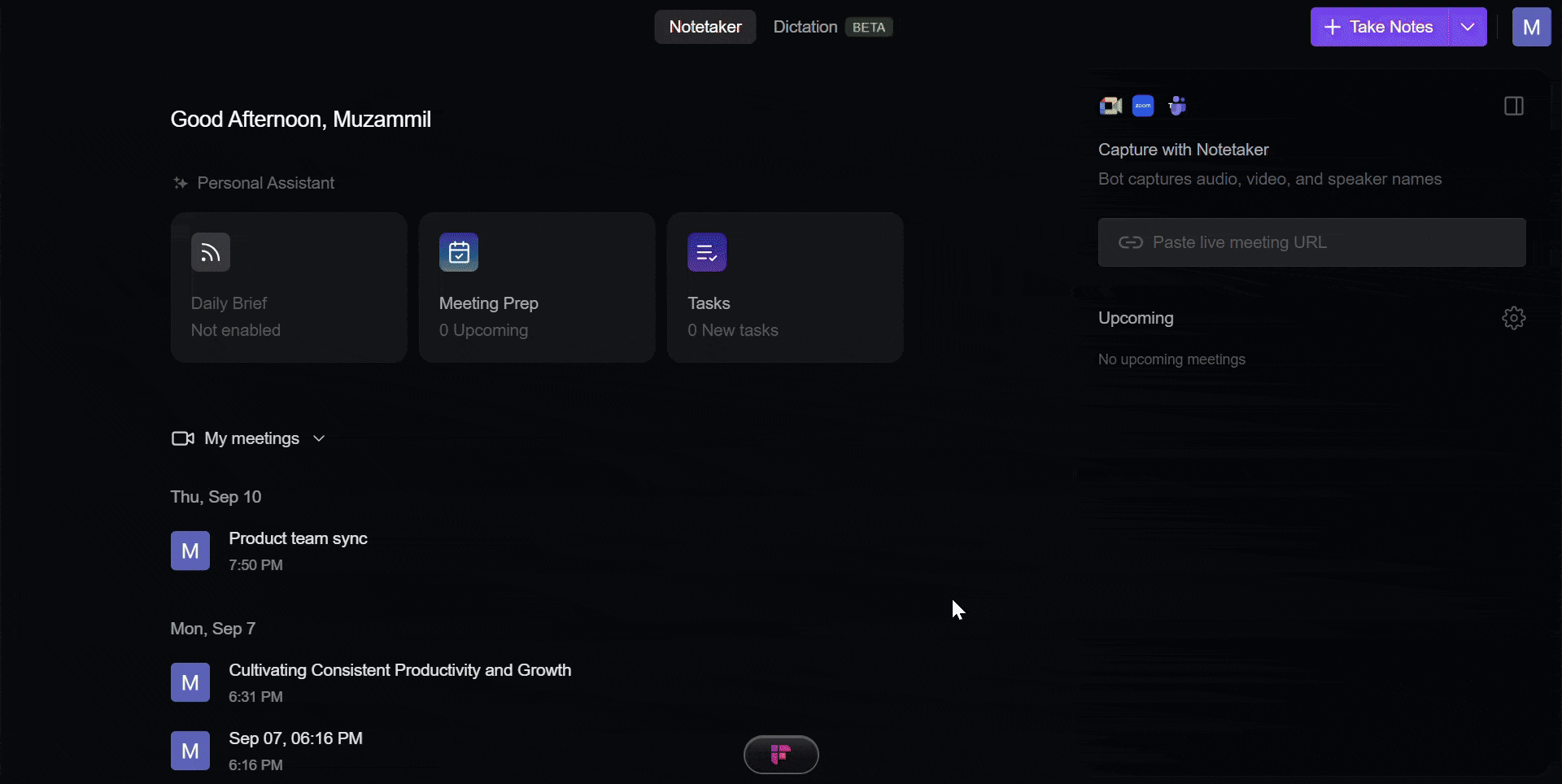Screen dimensions: 1562x784
Task: Click the Daily Brief feed icon
Action: [211, 252]
